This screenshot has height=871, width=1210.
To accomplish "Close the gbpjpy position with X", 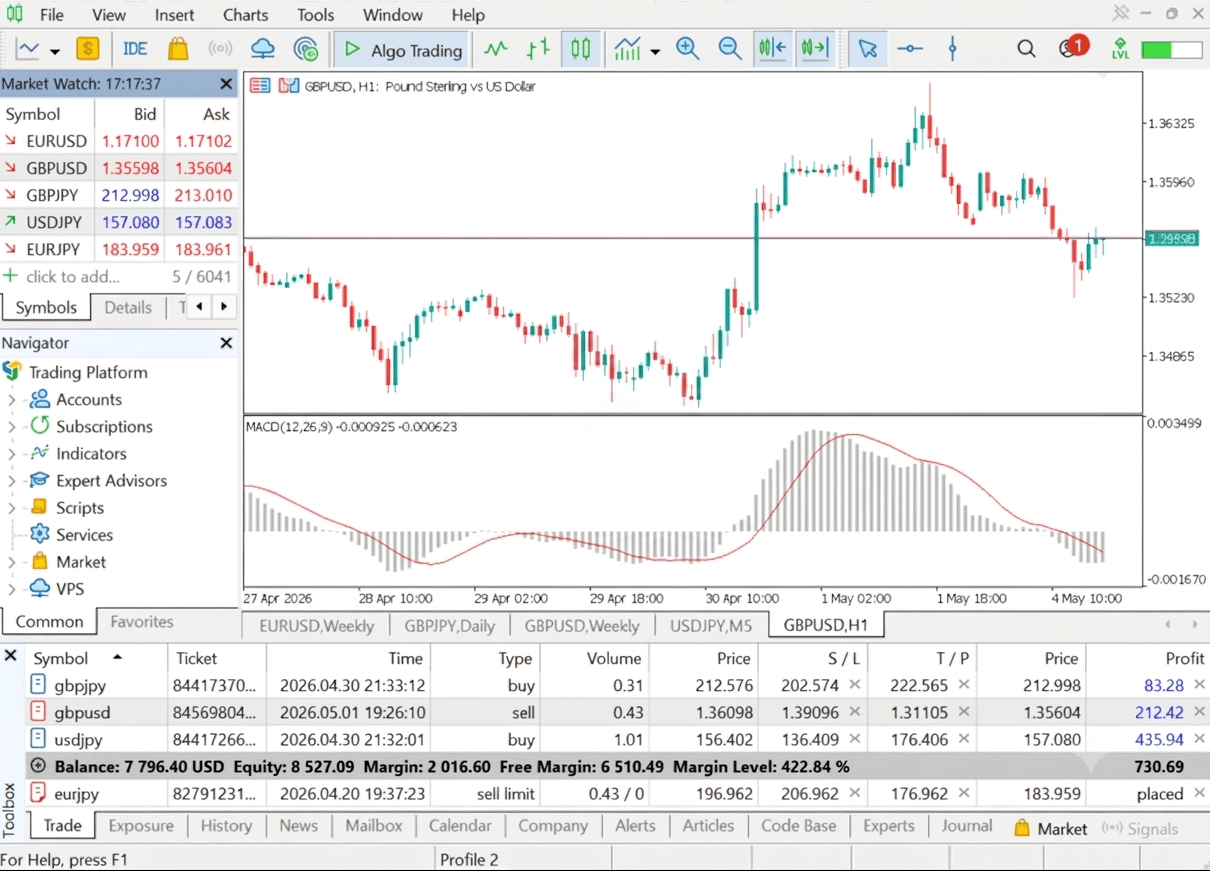I will click(x=1199, y=685).
